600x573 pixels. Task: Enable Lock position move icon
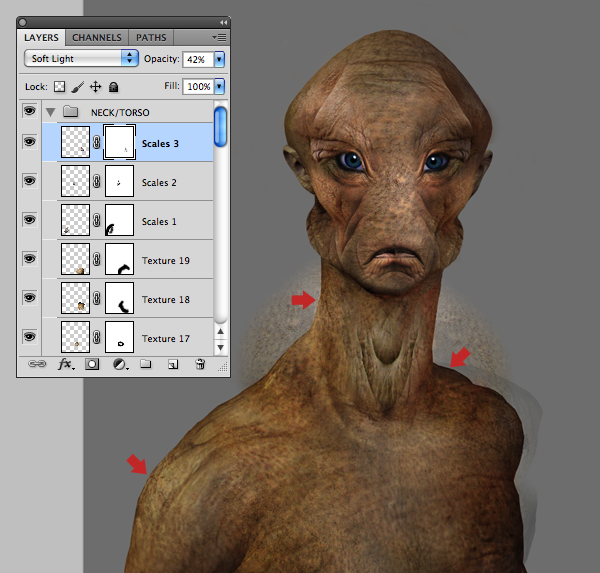95,87
